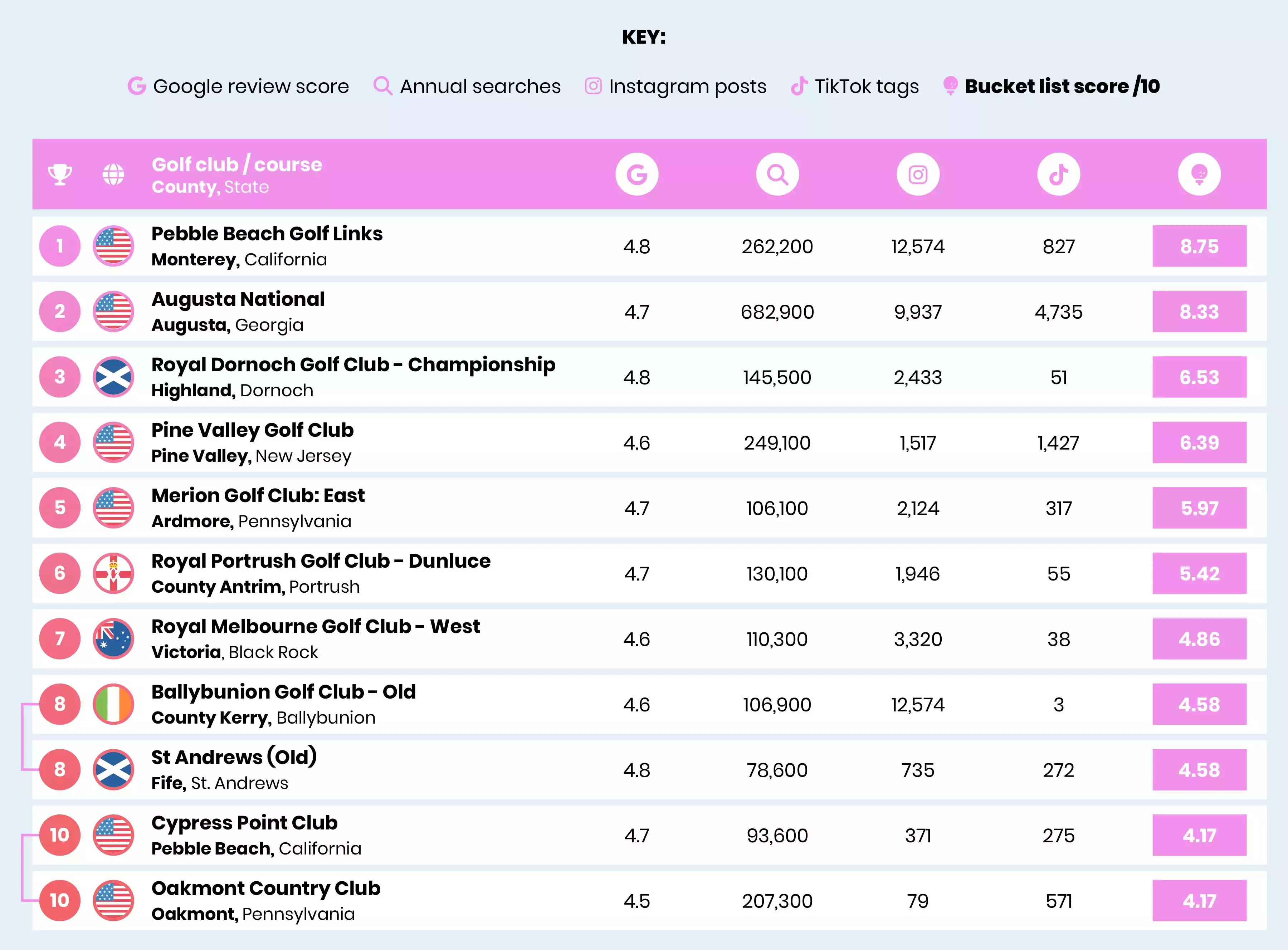This screenshot has width=1288, height=950.
Task: Click the Bucket list score /10 legend label
Action: (1063, 86)
